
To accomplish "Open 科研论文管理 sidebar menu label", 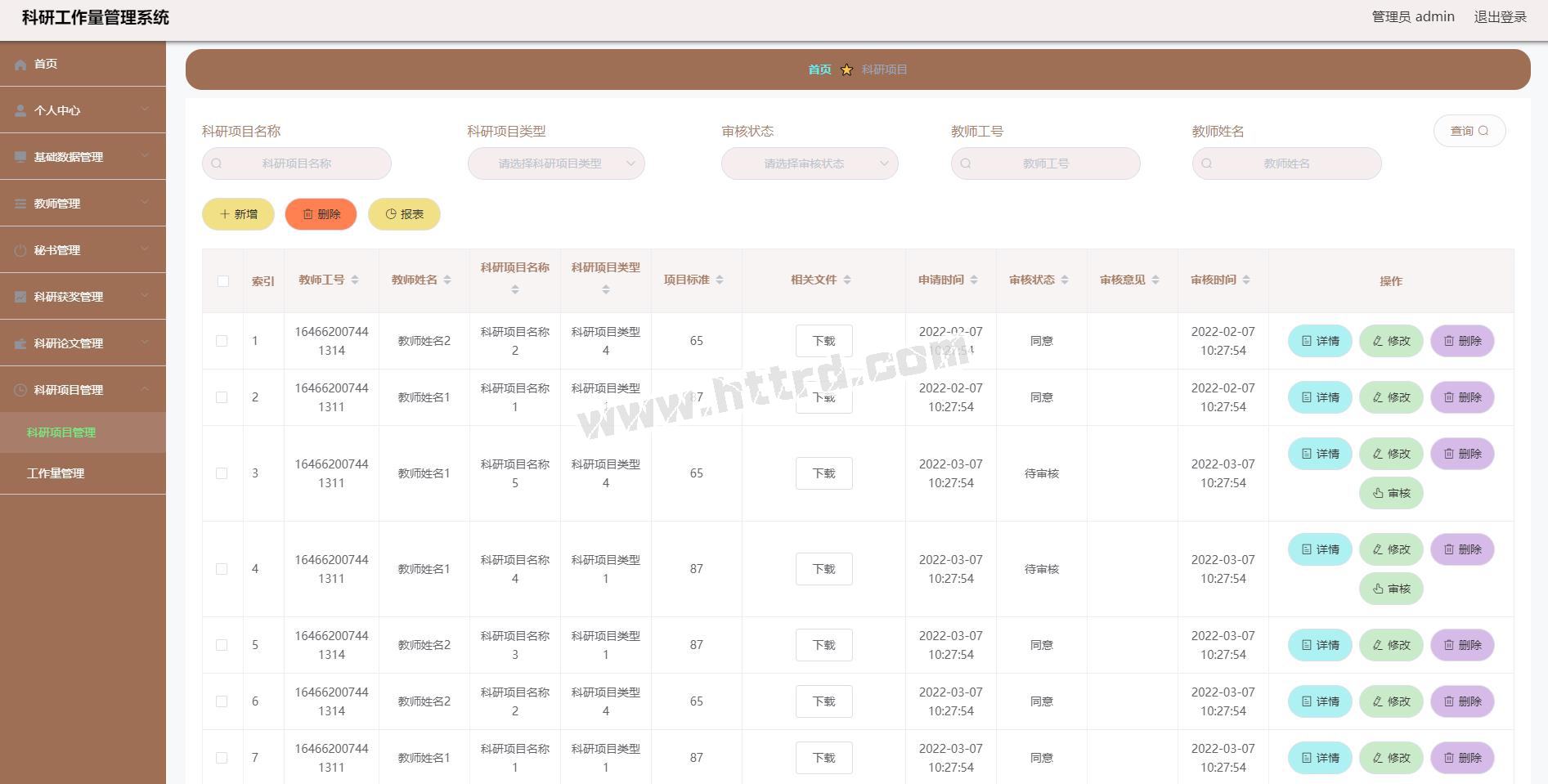I will pos(69,343).
